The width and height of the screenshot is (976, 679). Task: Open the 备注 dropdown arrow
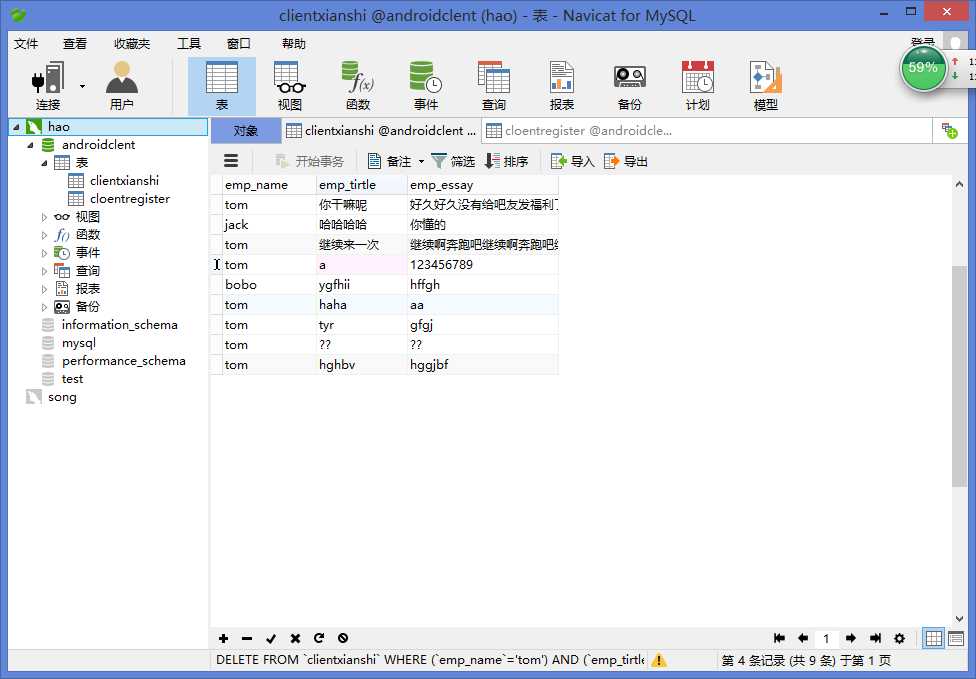(421, 162)
